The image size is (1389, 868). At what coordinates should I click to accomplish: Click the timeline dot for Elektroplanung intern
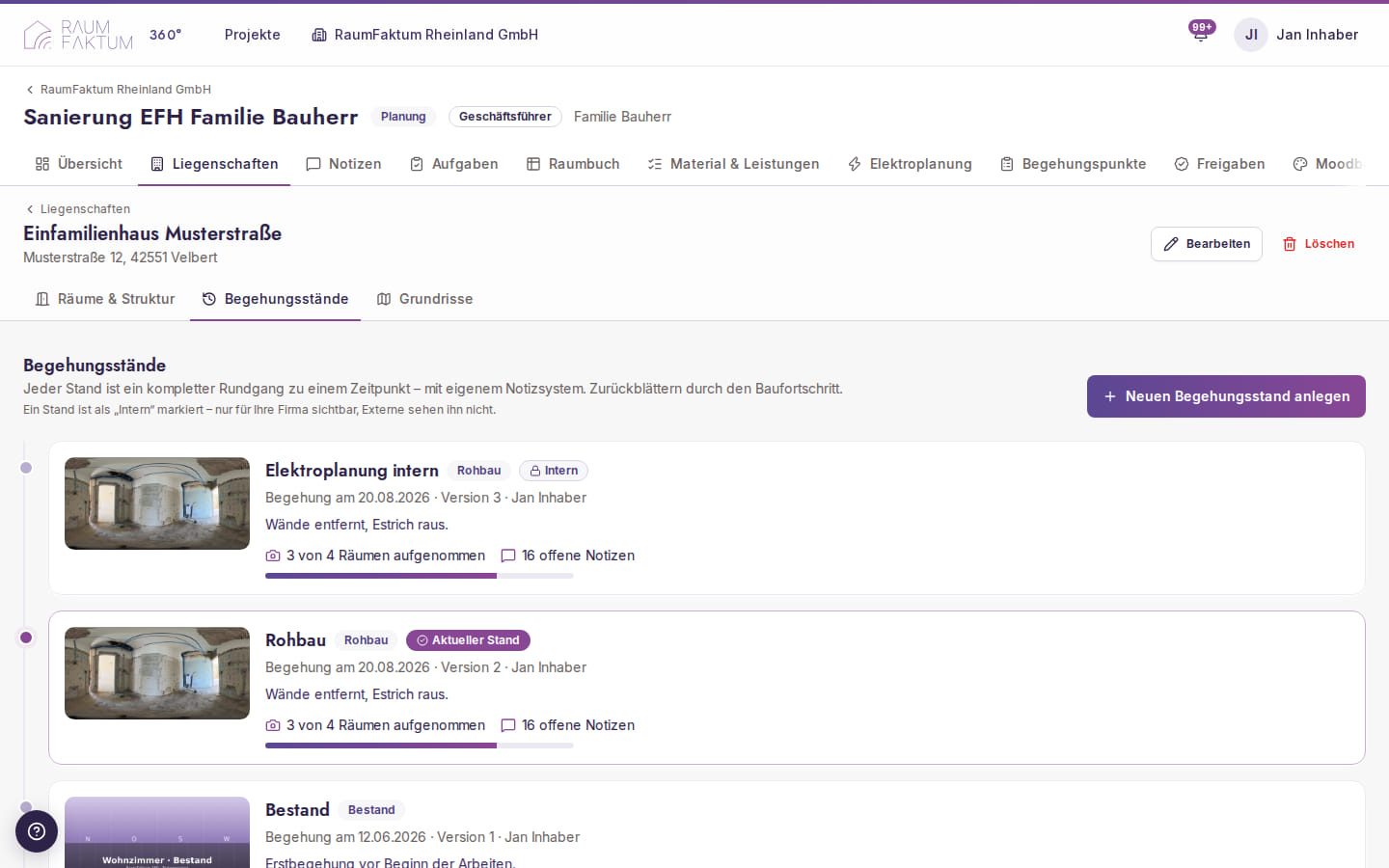coord(26,468)
